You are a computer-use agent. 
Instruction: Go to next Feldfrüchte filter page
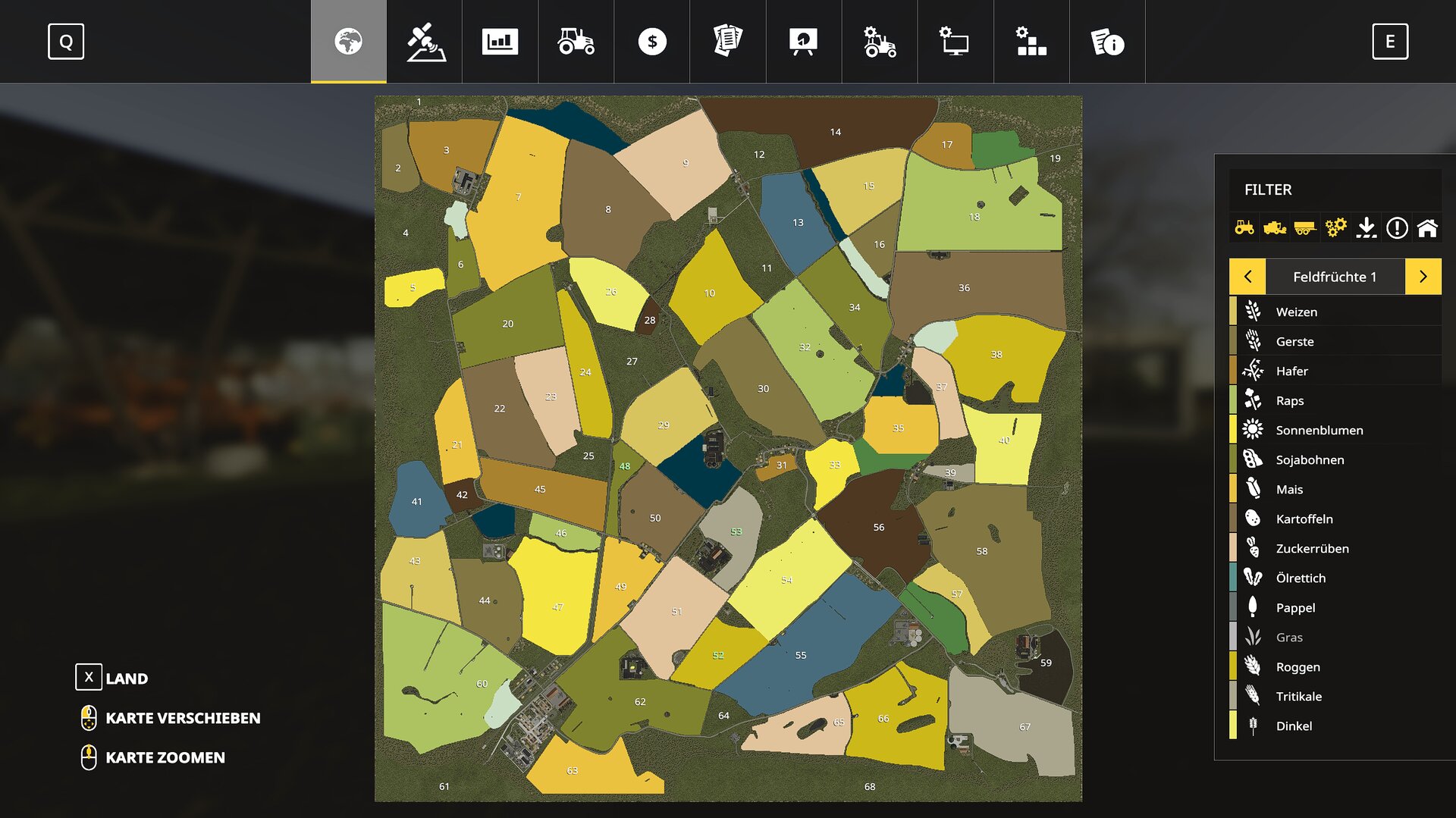(1423, 277)
